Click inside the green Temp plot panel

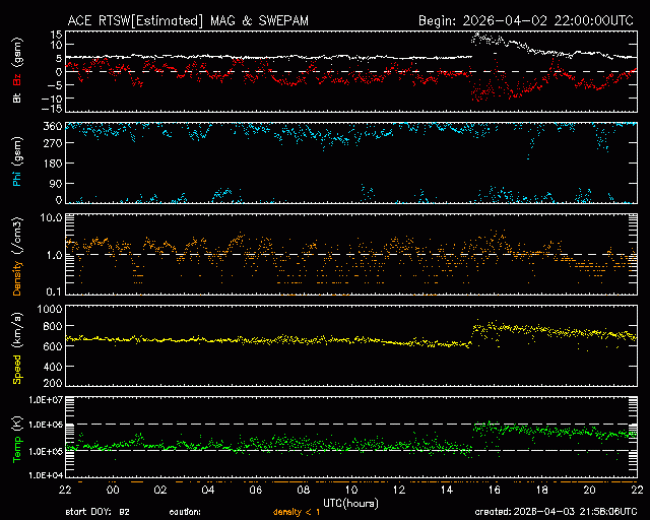352,437
